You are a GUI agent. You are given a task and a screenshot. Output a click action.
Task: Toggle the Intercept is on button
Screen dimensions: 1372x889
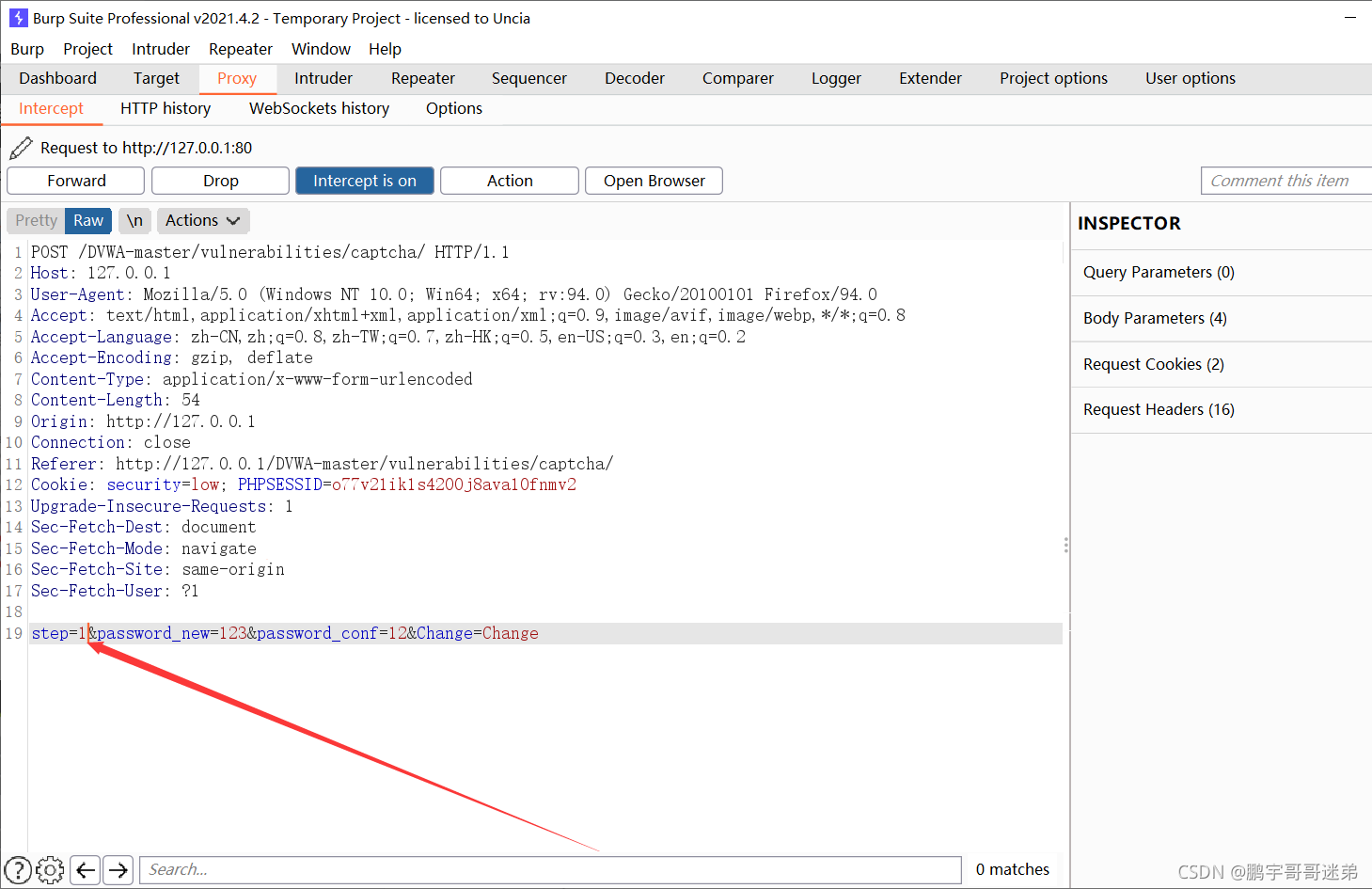coord(365,181)
